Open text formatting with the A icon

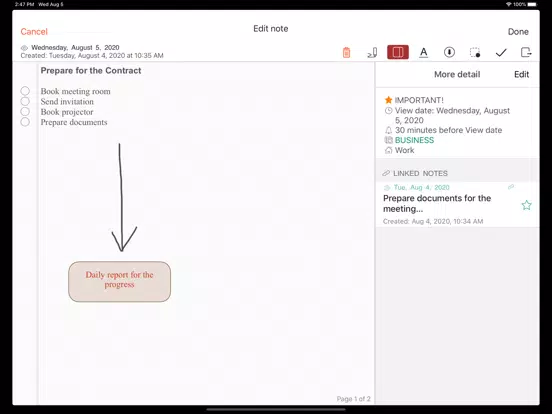(424, 52)
